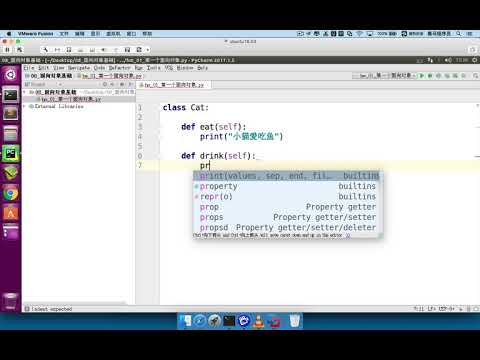Choose print(values, sep, end...) completion suggestion
The image size is (480, 360).
288,176
